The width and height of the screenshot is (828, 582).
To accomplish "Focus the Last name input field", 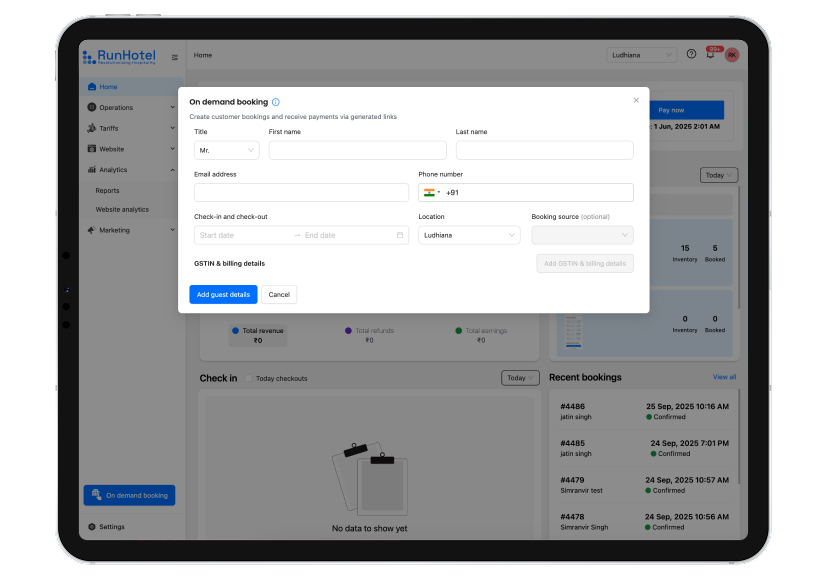I will pyautogui.click(x=544, y=151).
